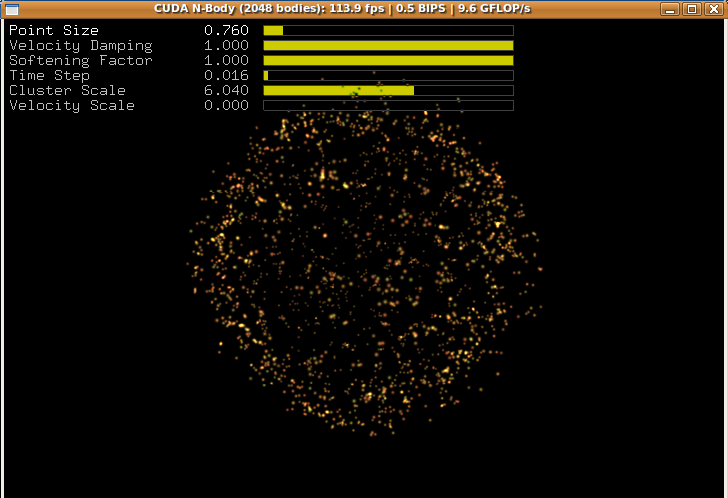Select the Velocity Scale label
Image resolution: width=728 pixels, height=498 pixels.
coord(72,106)
